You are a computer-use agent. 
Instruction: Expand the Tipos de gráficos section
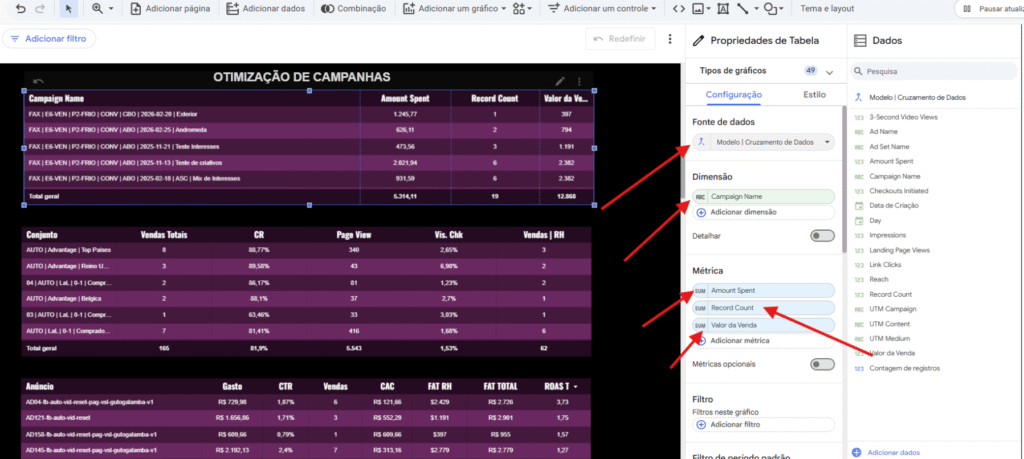[x=830, y=72]
